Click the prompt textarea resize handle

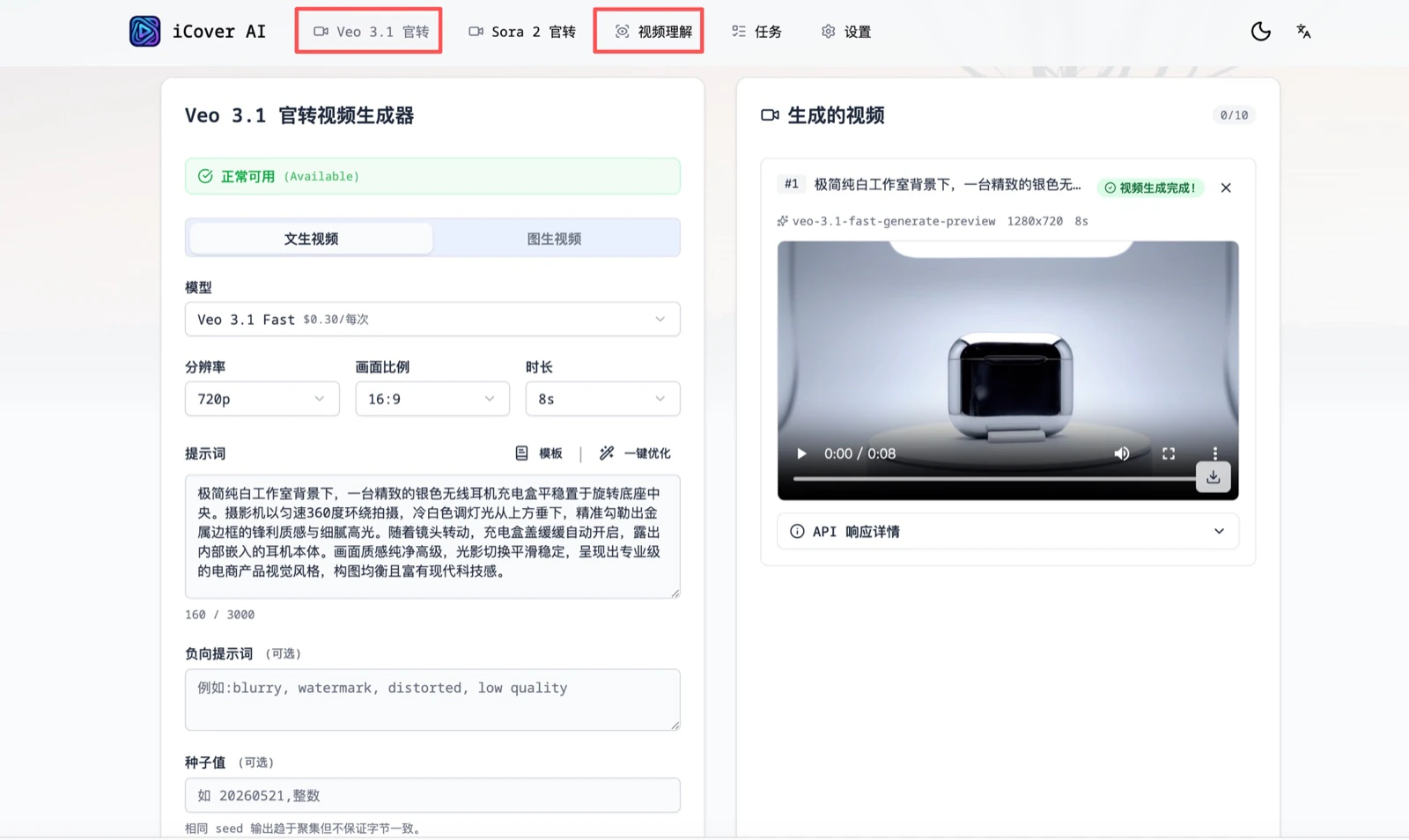click(675, 593)
